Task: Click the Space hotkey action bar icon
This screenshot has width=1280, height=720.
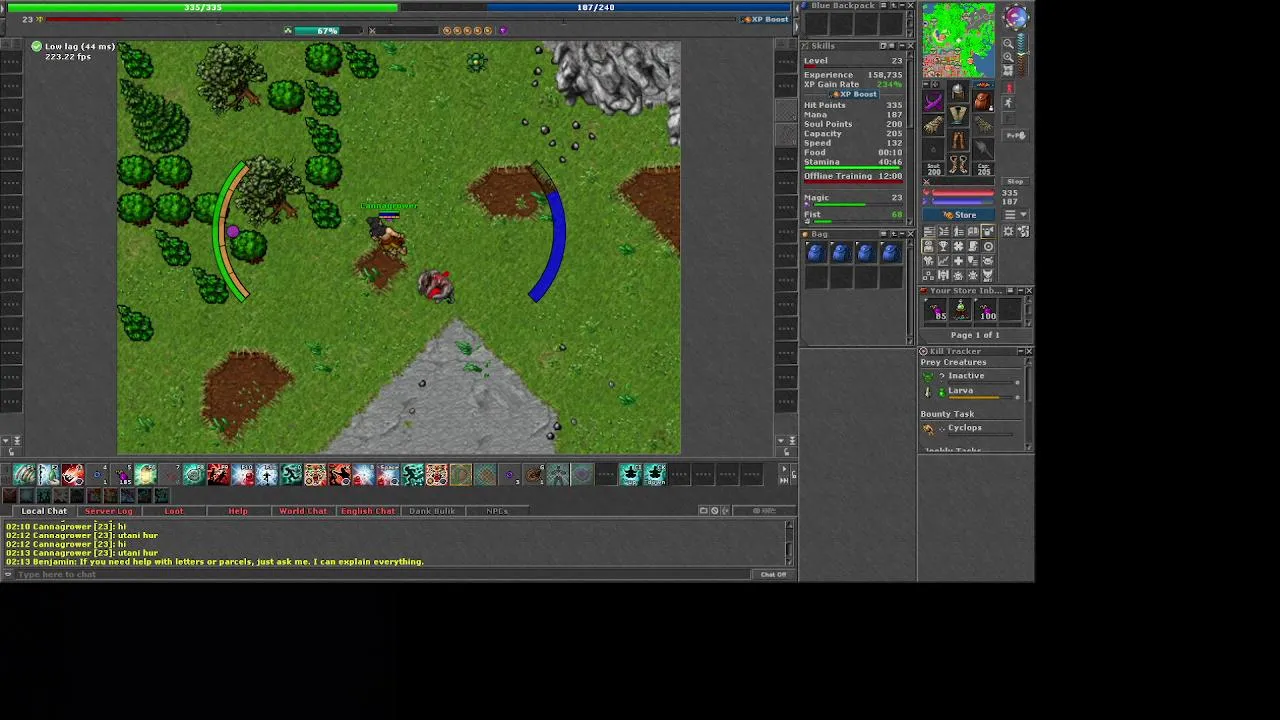Action: 388,474
